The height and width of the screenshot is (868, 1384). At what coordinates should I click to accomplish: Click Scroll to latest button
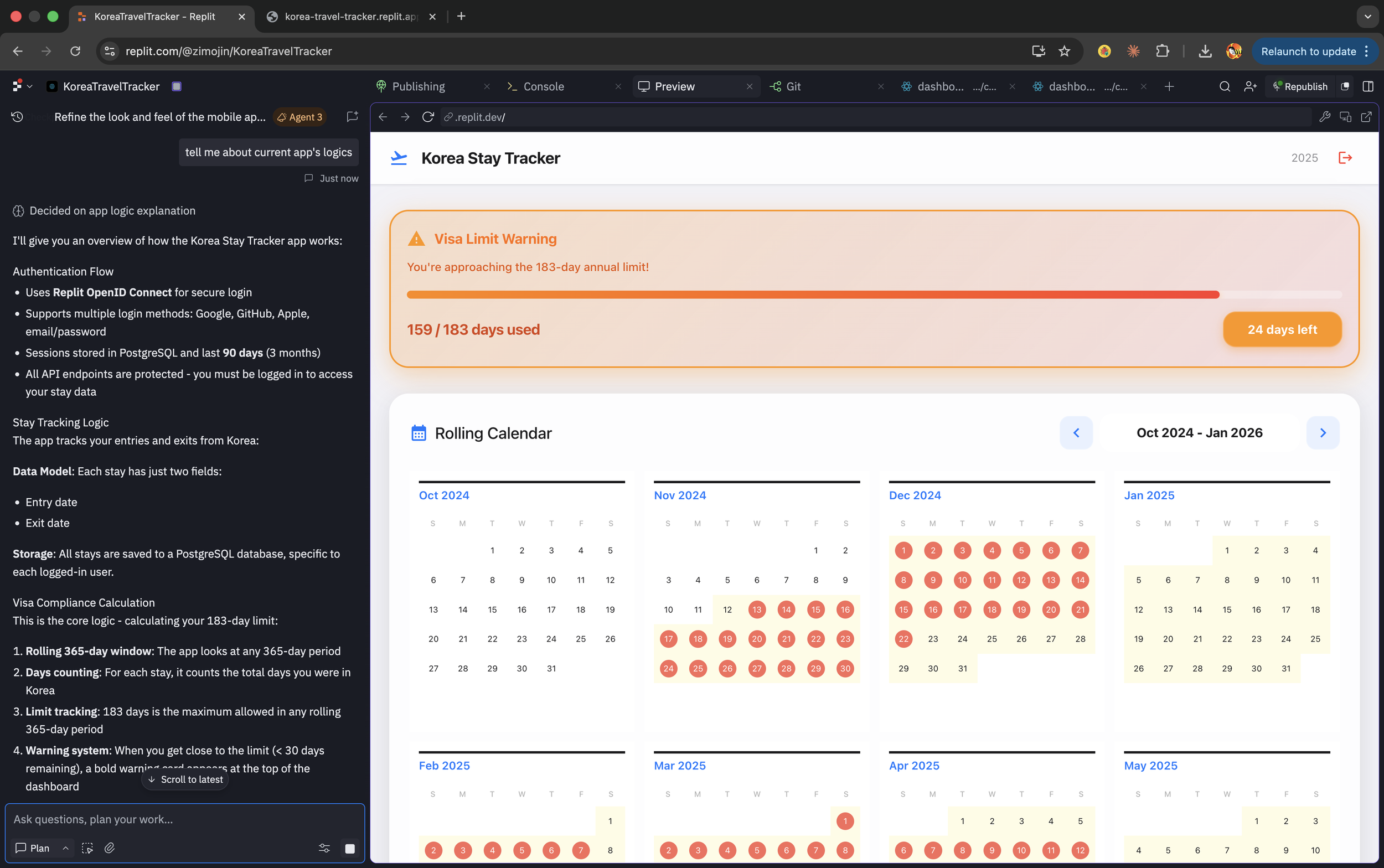pyautogui.click(x=185, y=779)
